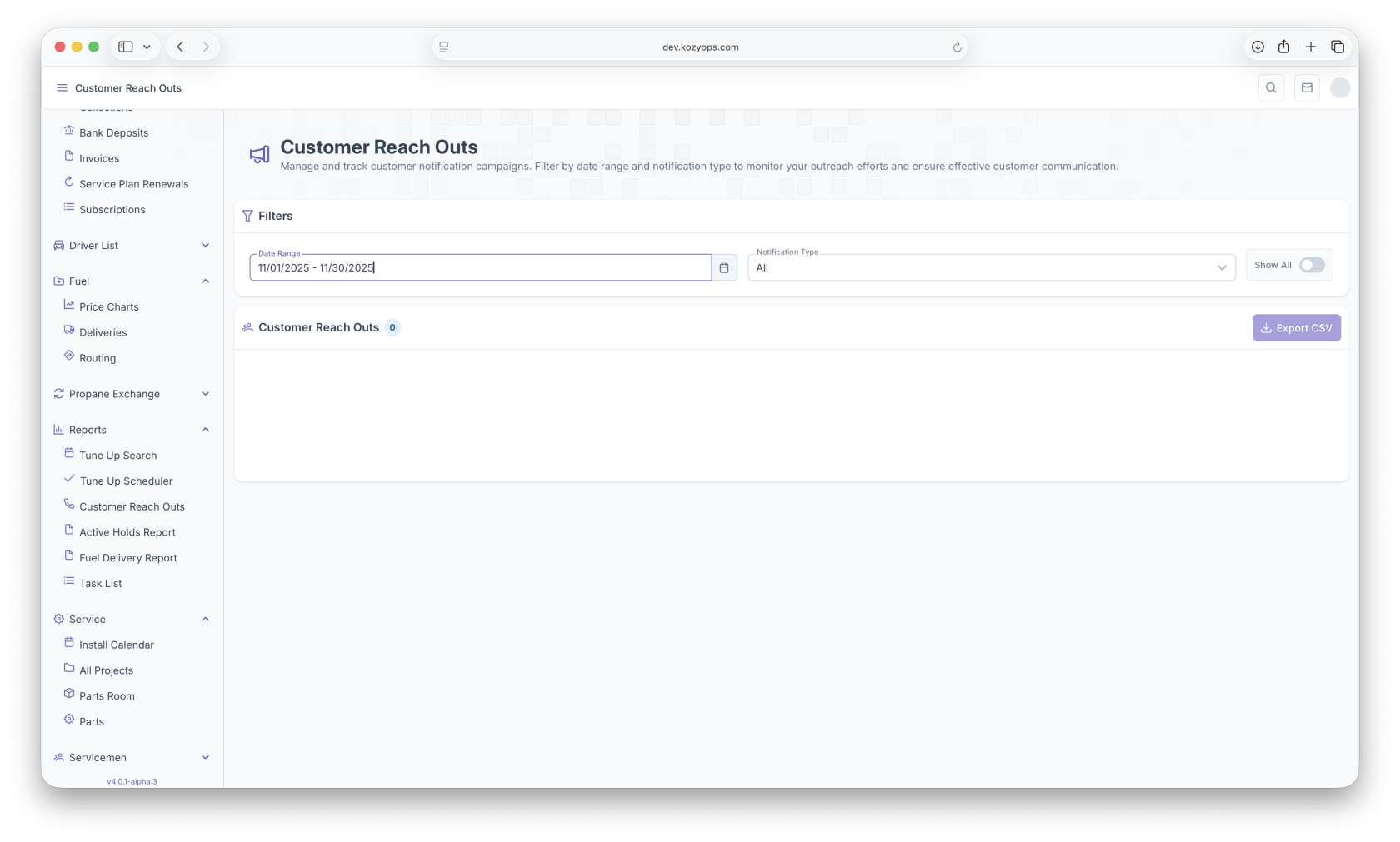The image size is (1400, 842).
Task: Open the mail inbox icon in the header
Action: point(1307,87)
